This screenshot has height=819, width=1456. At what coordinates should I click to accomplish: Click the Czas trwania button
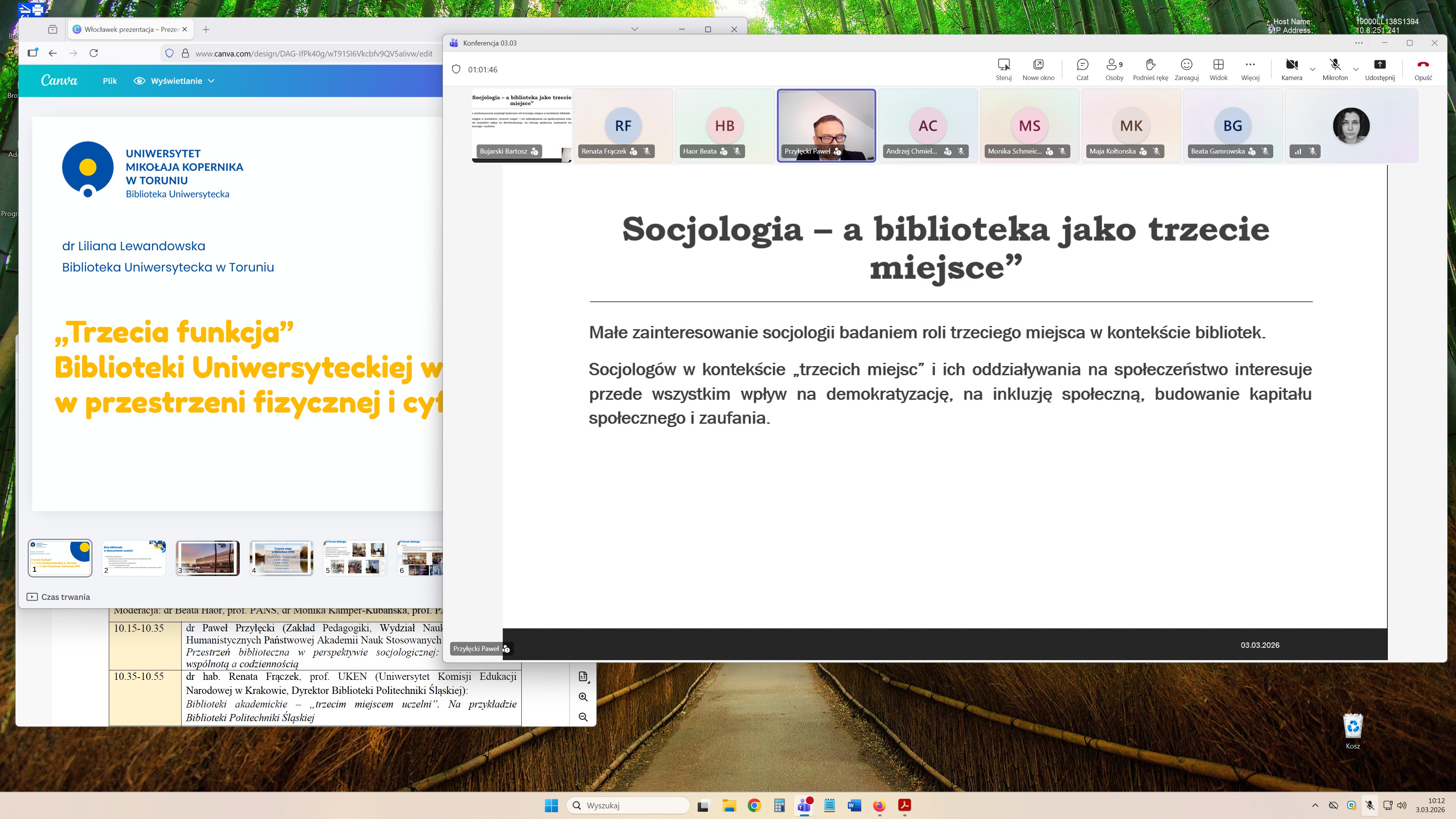(x=59, y=597)
